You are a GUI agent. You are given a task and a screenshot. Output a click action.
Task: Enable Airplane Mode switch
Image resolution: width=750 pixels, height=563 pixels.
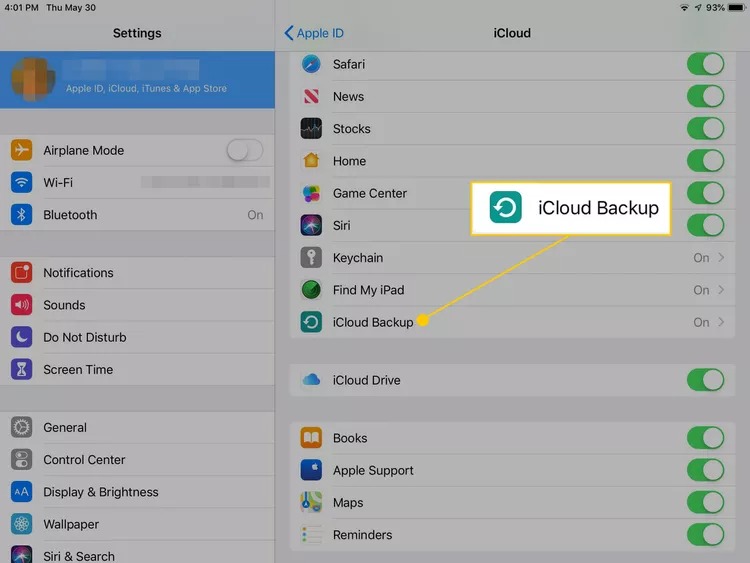[245, 150]
